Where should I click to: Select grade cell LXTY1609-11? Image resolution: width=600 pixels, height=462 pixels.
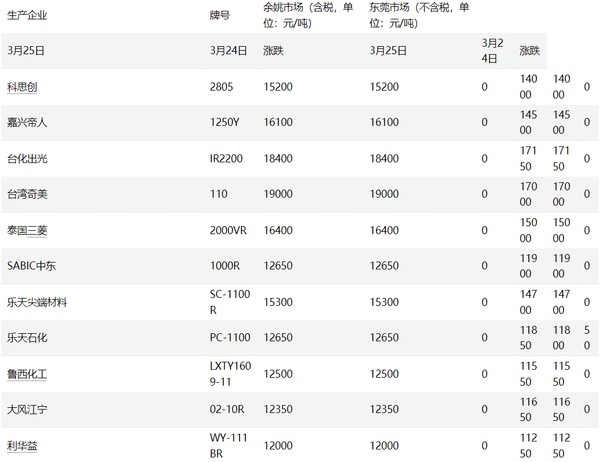[230, 374]
